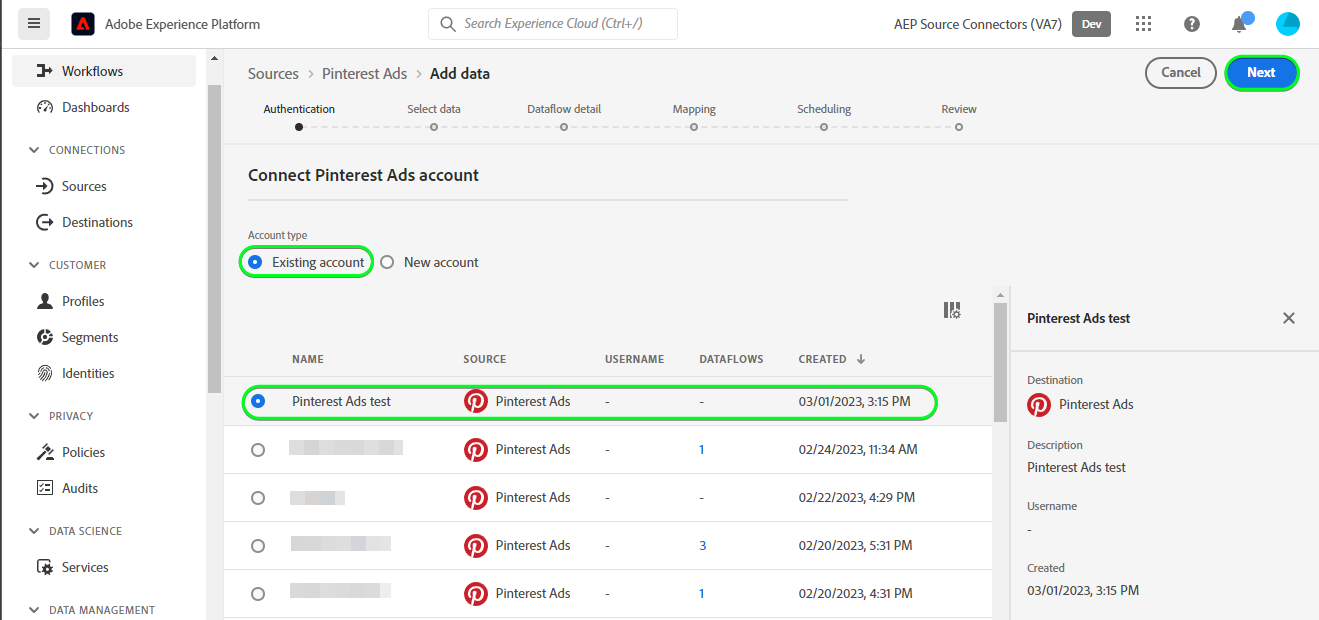Click the Next button

pos(1261,72)
